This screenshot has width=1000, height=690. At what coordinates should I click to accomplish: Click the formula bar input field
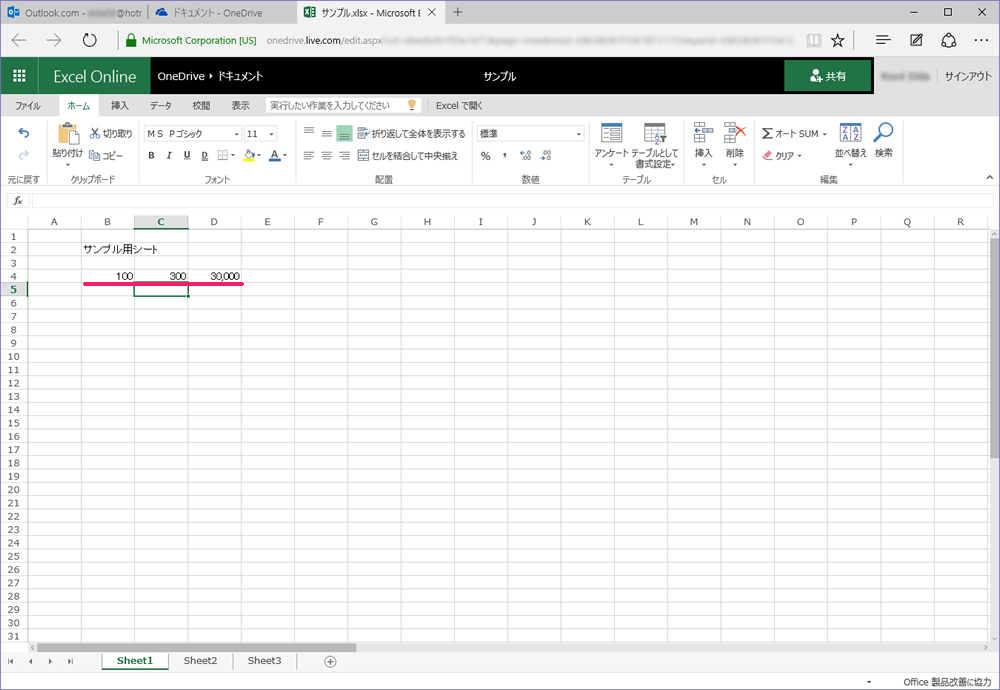[512, 200]
